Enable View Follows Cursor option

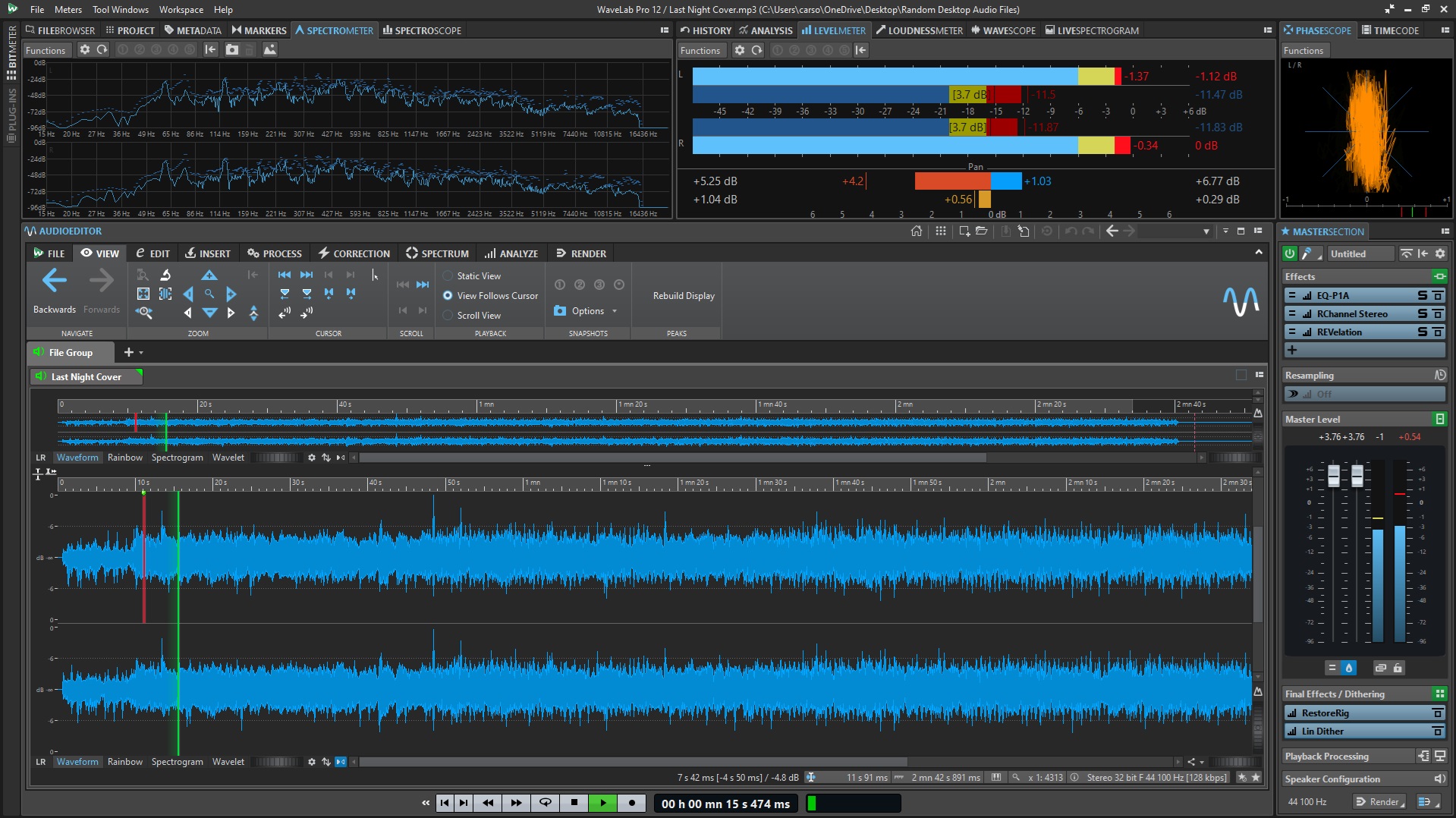tap(448, 296)
